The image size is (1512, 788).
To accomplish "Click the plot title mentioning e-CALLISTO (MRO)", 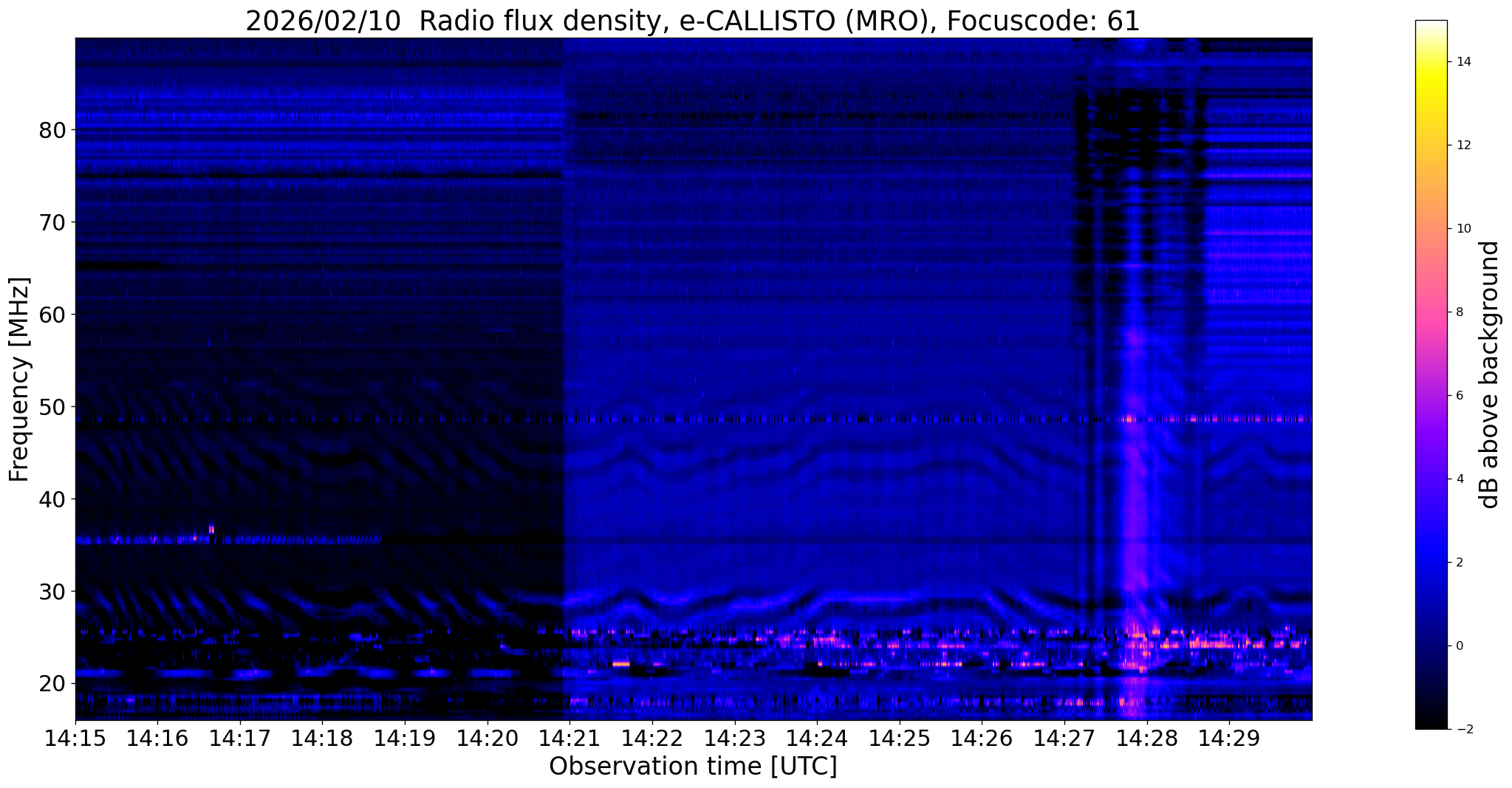I will (x=693, y=21).
